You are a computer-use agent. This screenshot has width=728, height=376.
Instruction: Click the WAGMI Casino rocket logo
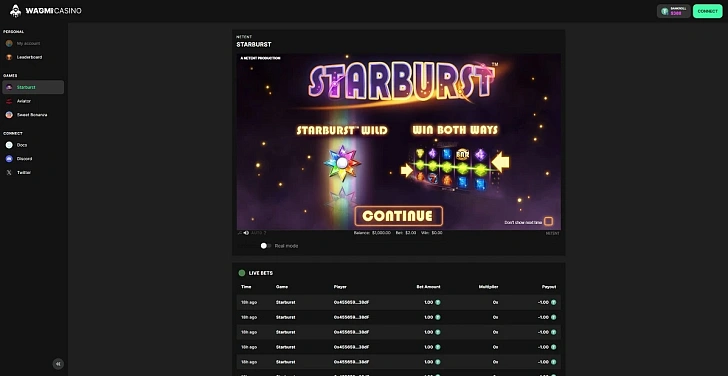15,11
